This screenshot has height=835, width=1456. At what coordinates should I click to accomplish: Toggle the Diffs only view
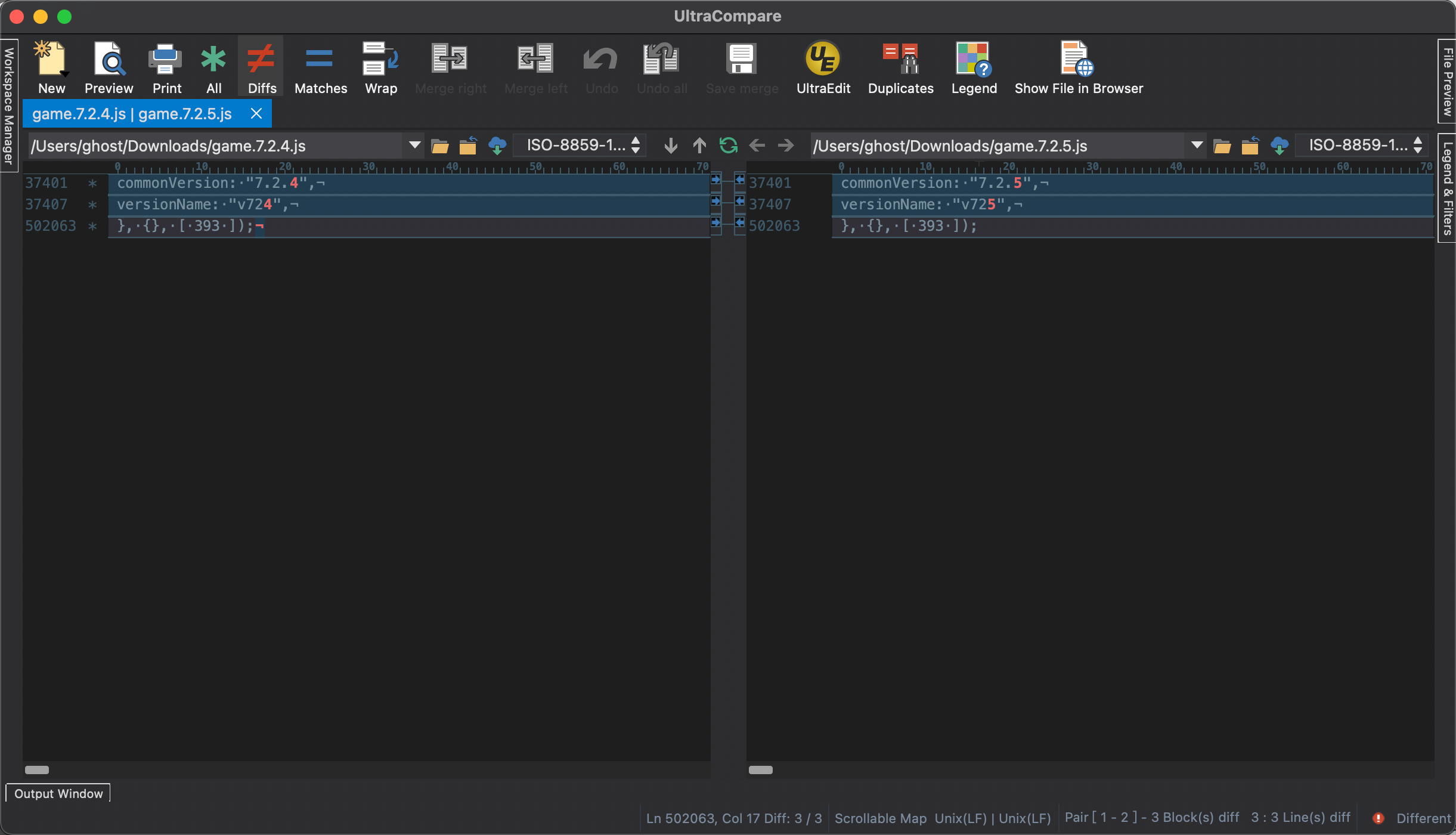(x=261, y=60)
